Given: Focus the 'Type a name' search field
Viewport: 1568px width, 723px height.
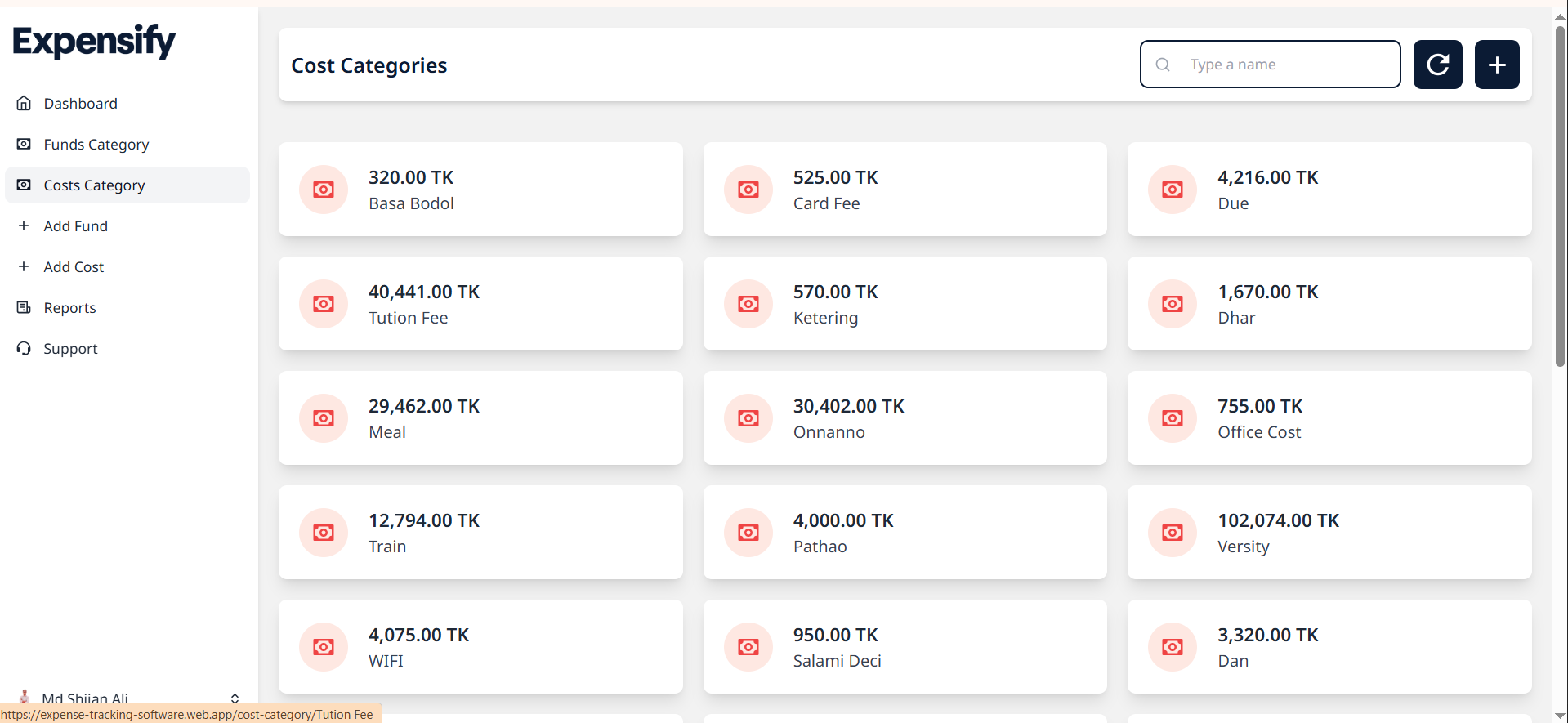Looking at the screenshot, I should pyautogui.click(x=1270, y=65).
